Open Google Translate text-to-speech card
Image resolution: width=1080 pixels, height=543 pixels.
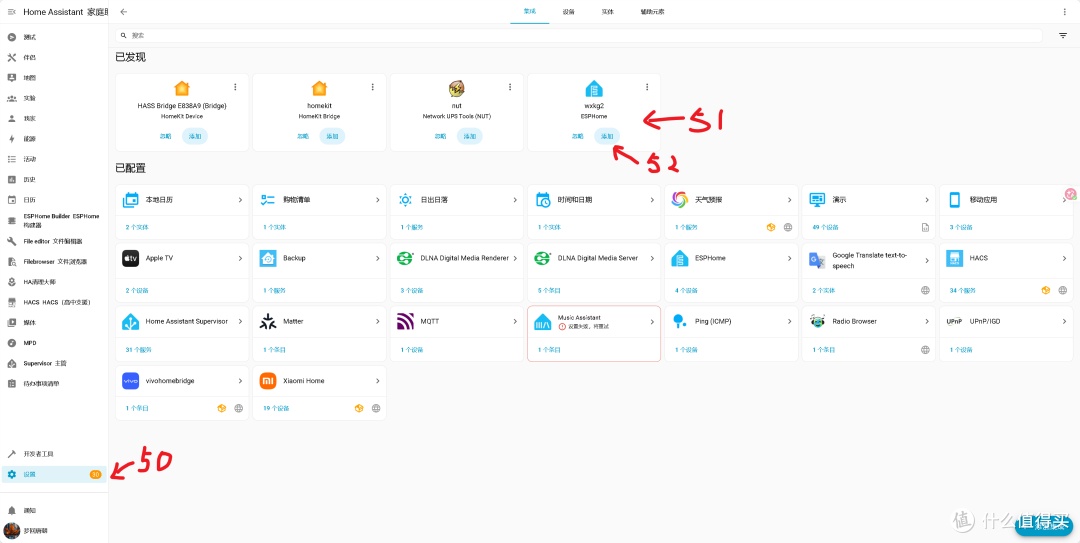tap(869, 272)
